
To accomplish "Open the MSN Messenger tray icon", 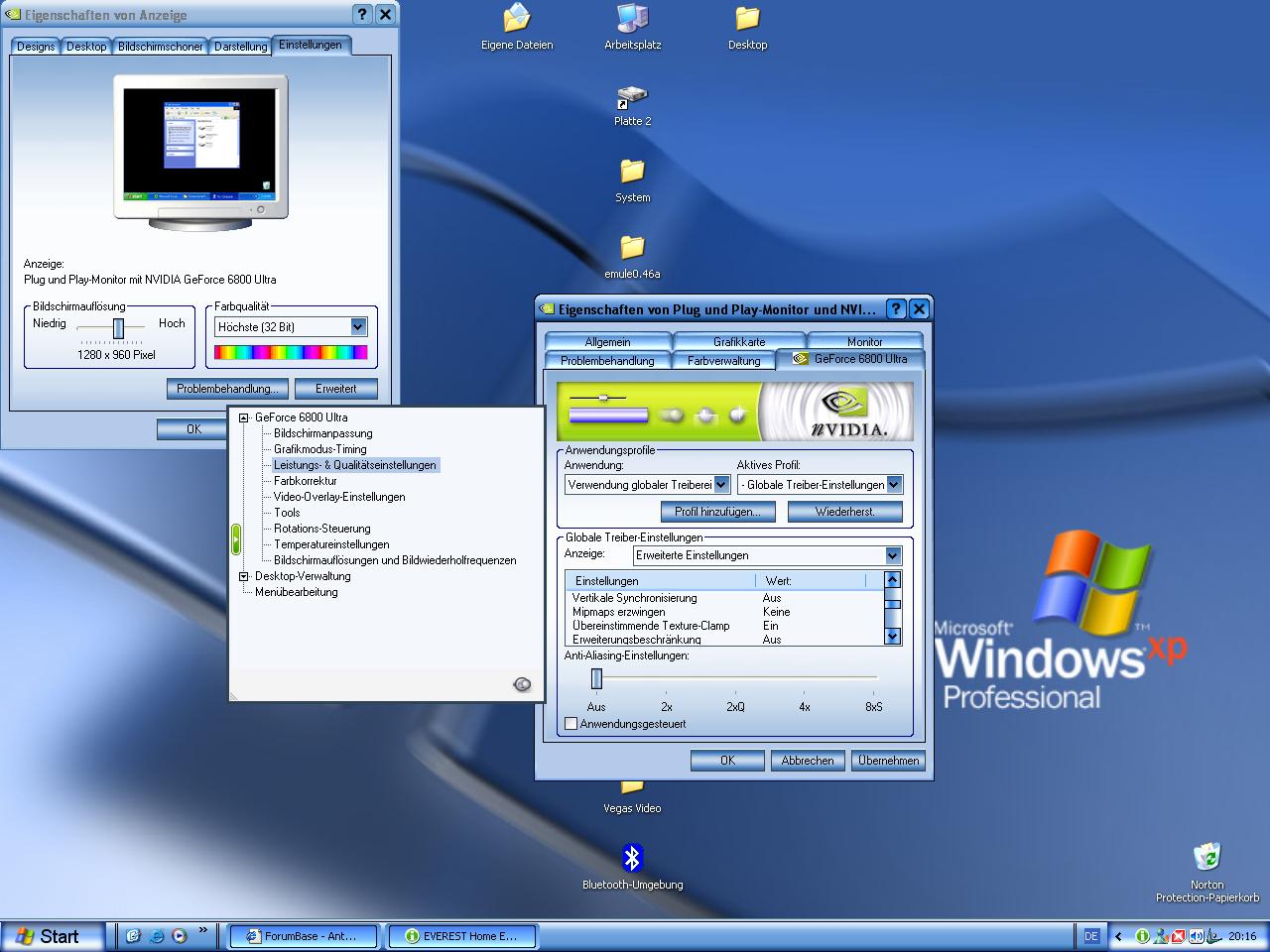I will 1160,936.
